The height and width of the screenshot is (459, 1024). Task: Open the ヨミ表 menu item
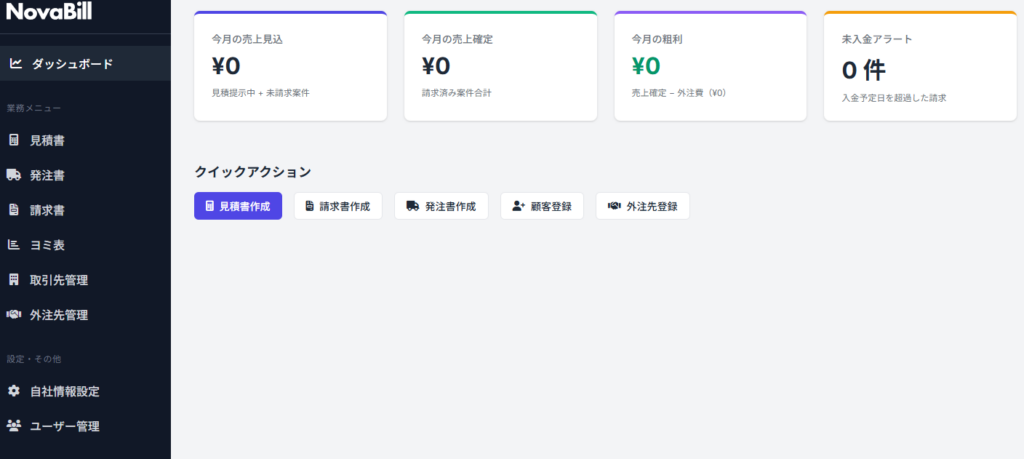[x=47, y=245]
